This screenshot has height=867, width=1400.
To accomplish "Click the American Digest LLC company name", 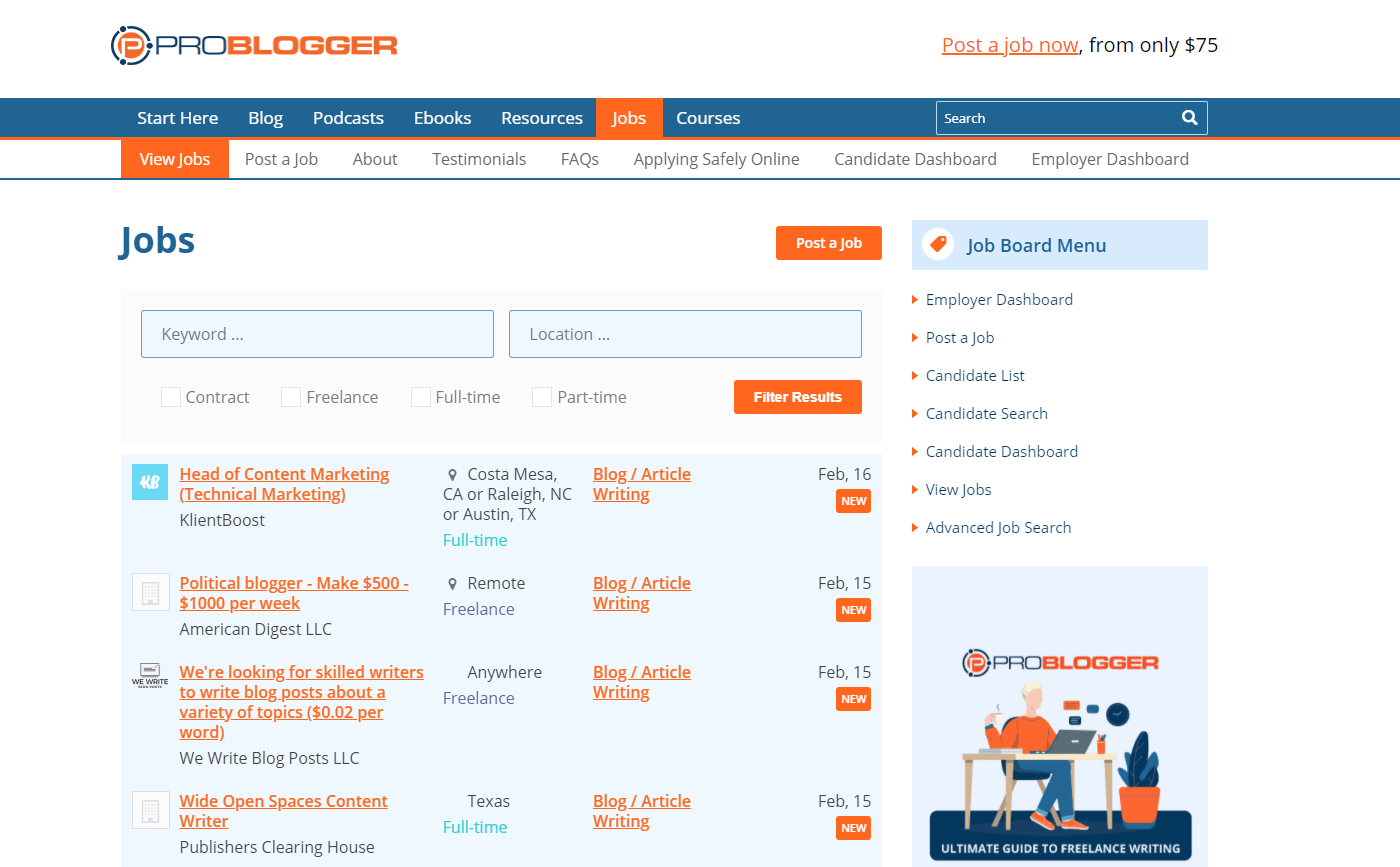I will [x=256, y=629].
